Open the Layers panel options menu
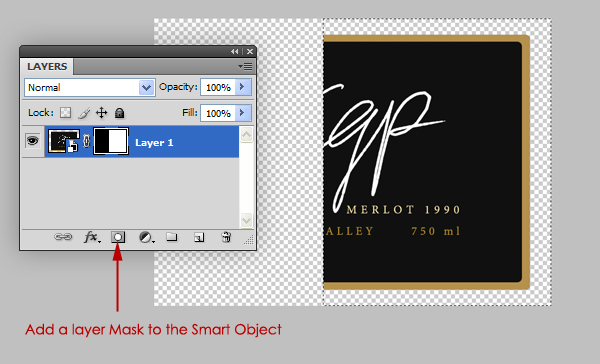The image size is (600, 364). pyautogui.click(x=245, y=67)
